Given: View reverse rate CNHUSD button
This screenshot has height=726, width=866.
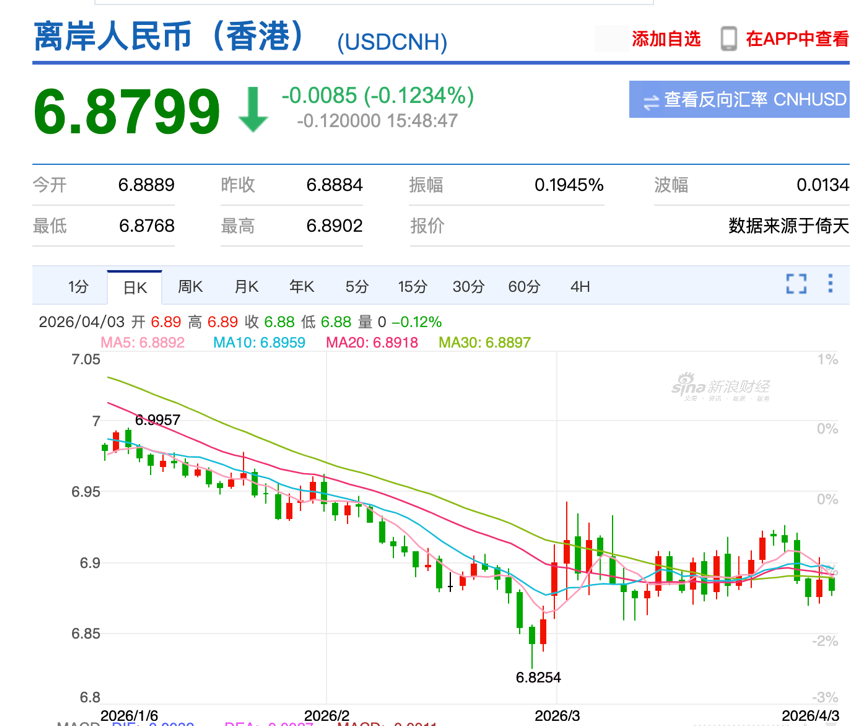Looking at the screenshot, I should point(739,100).
